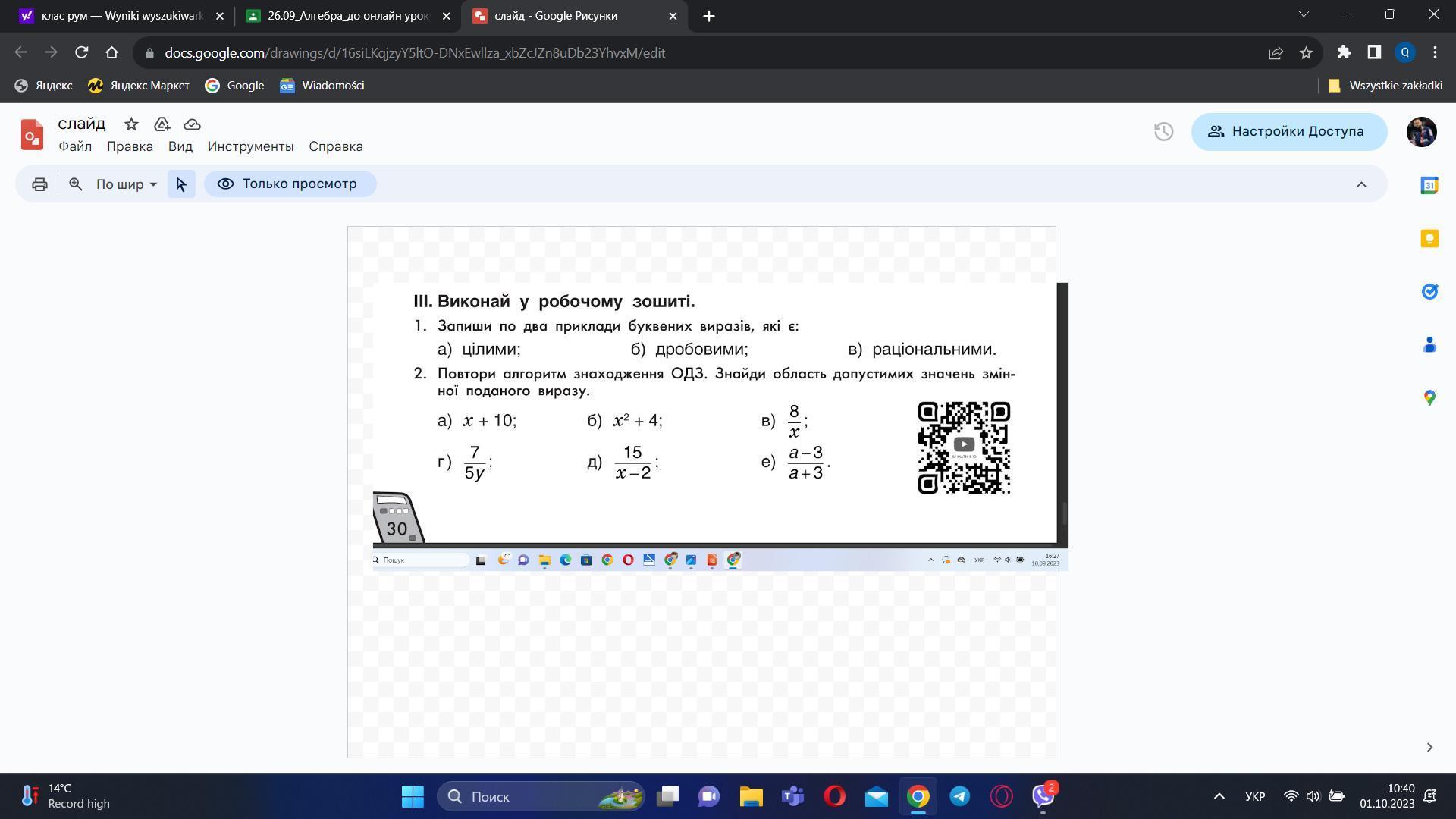Collapse the menus with chevron up
This screenshot has width=1456, height=819.
pos(1361,184)
